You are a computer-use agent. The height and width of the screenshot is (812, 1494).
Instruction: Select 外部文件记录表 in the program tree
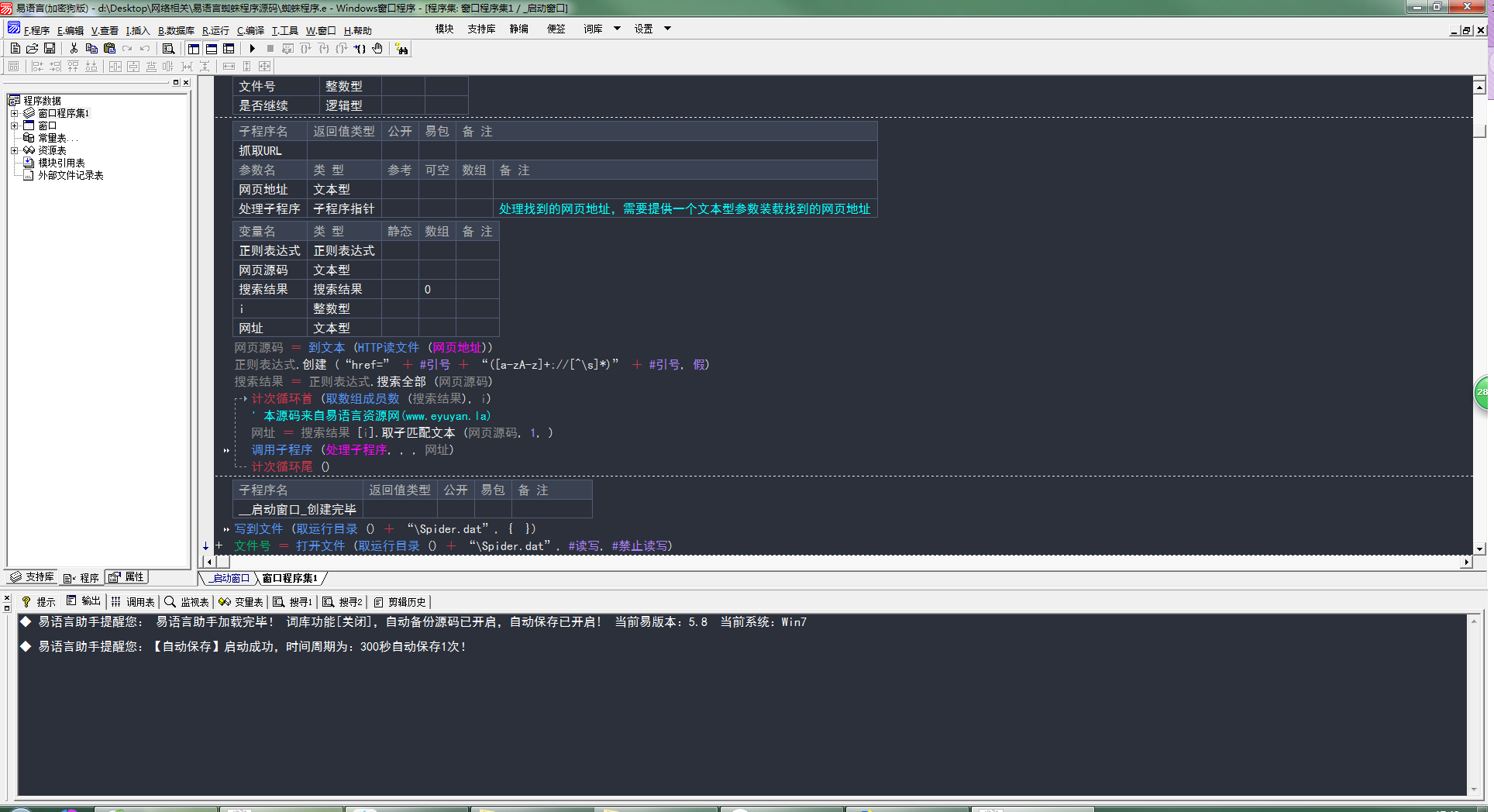click(x=71, y=175)
